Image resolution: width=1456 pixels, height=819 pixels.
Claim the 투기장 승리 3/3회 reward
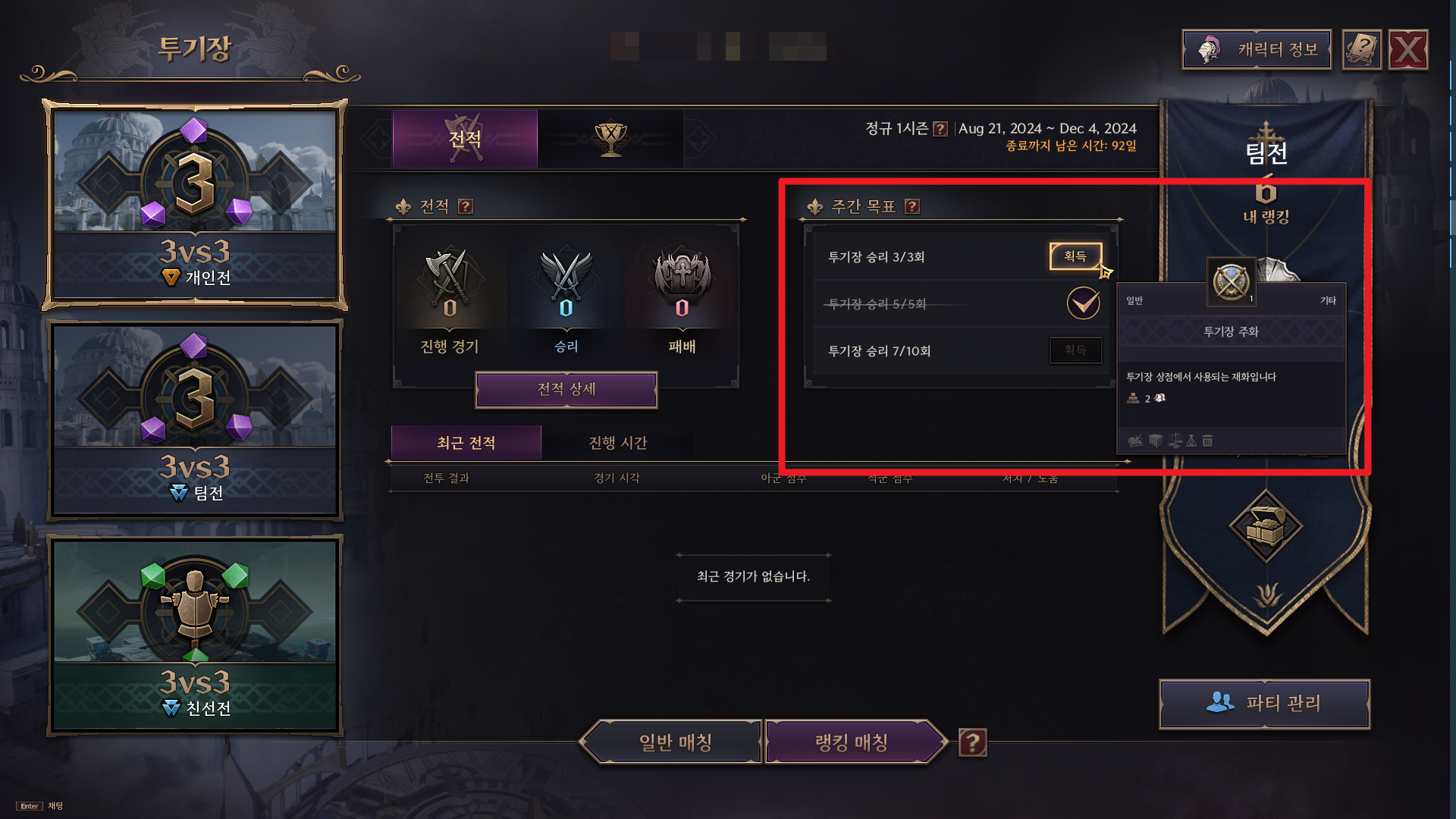[x=1075, y=256]
